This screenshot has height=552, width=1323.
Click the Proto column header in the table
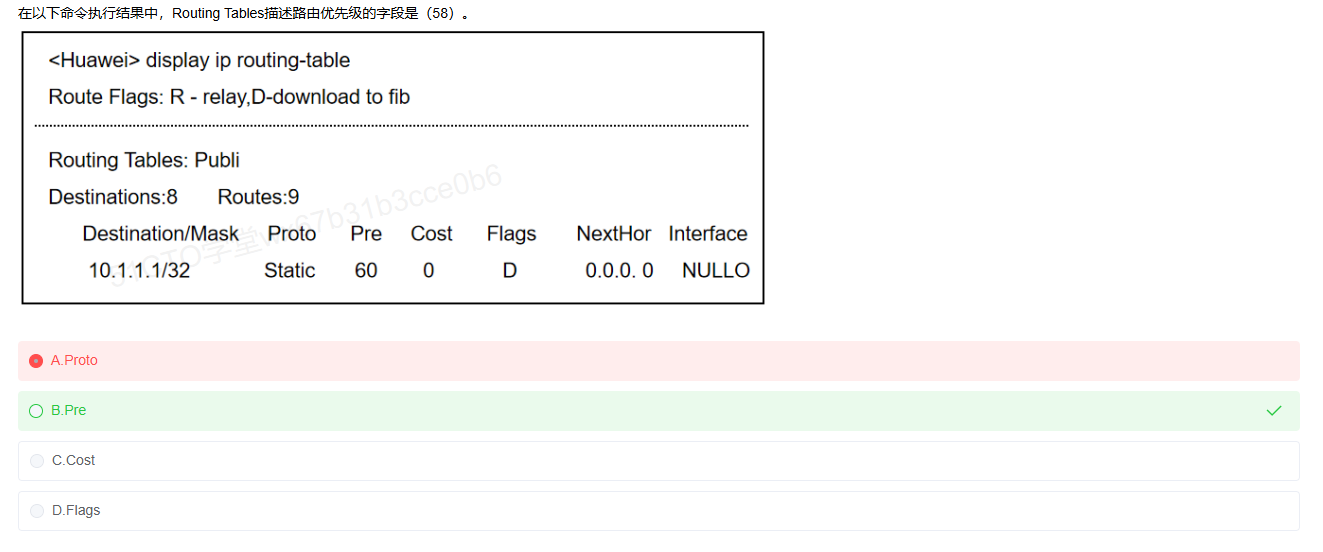tap(292, 234)
